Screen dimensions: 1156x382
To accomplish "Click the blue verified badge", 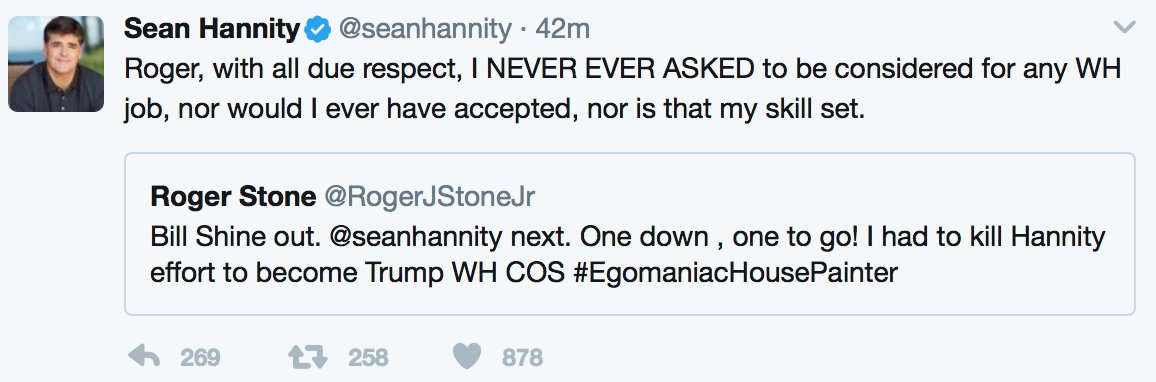I will pos(318,29).
